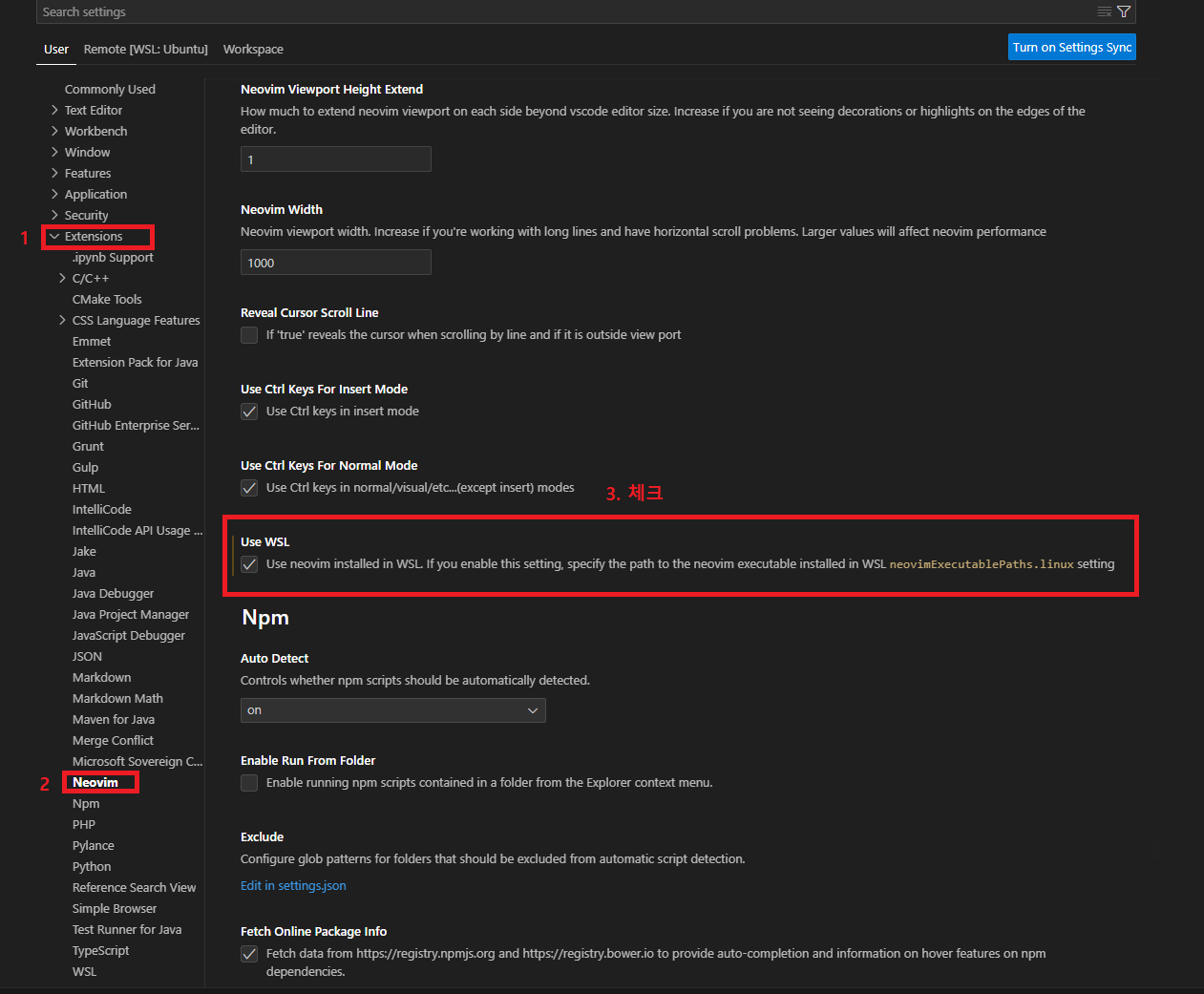Expand CSS Language Features settings
Viewport: 1204px width, 994px height.
[x=62, y=320]
